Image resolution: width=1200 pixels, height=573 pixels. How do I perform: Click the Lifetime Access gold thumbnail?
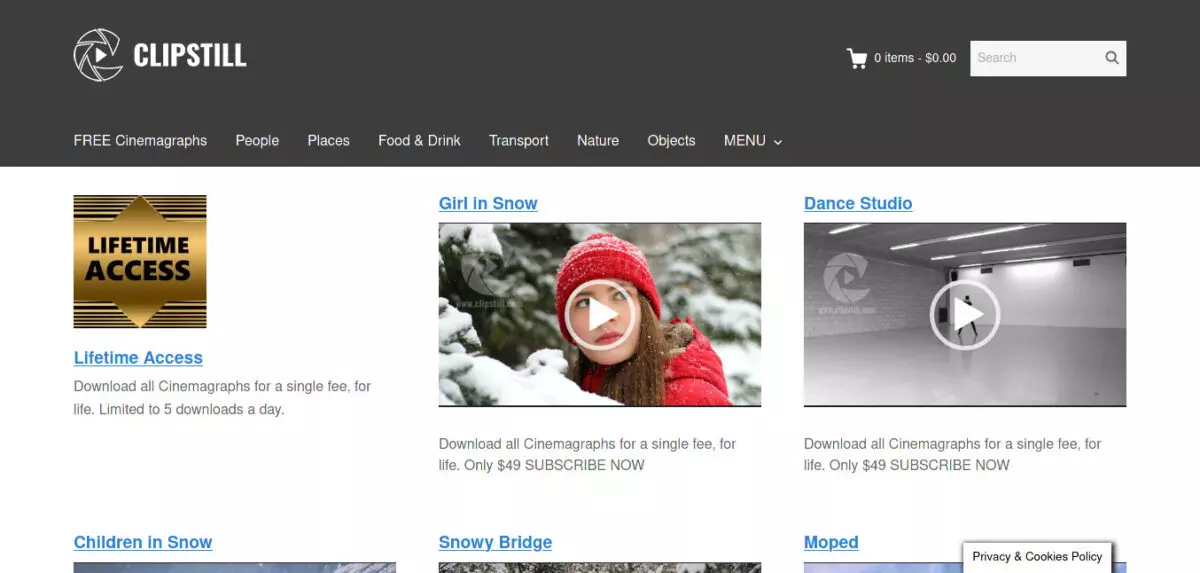click(140, 262)
